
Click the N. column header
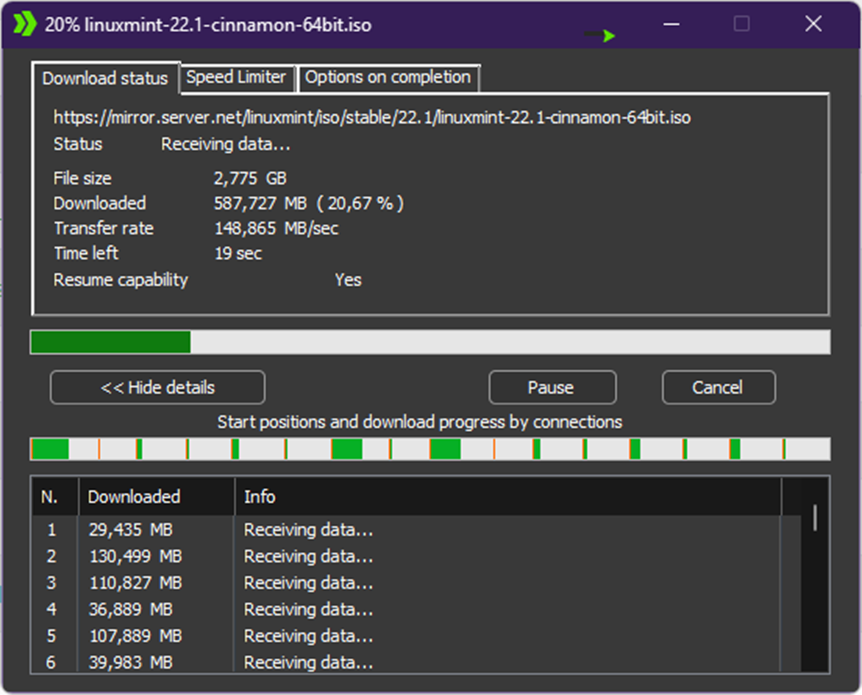pyautogui.click(x=56, y=497)
